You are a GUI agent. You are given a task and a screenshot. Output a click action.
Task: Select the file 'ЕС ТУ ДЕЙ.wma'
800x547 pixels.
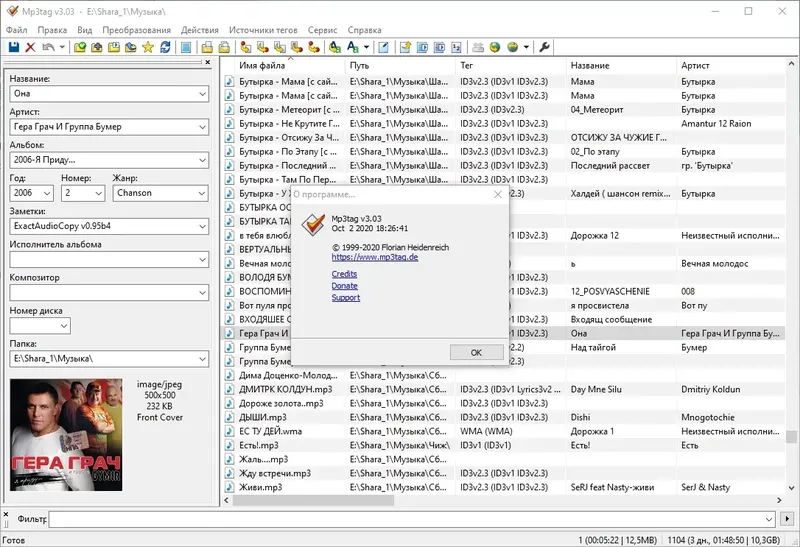271,431
